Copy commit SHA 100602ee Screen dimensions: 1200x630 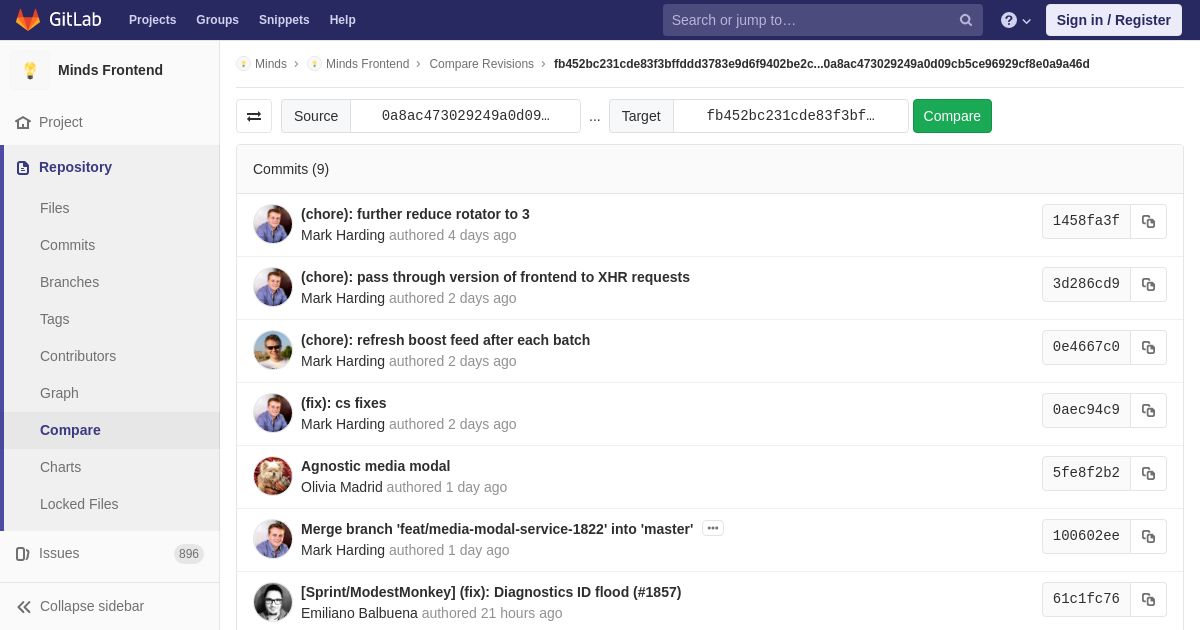tap(1148, 536)
